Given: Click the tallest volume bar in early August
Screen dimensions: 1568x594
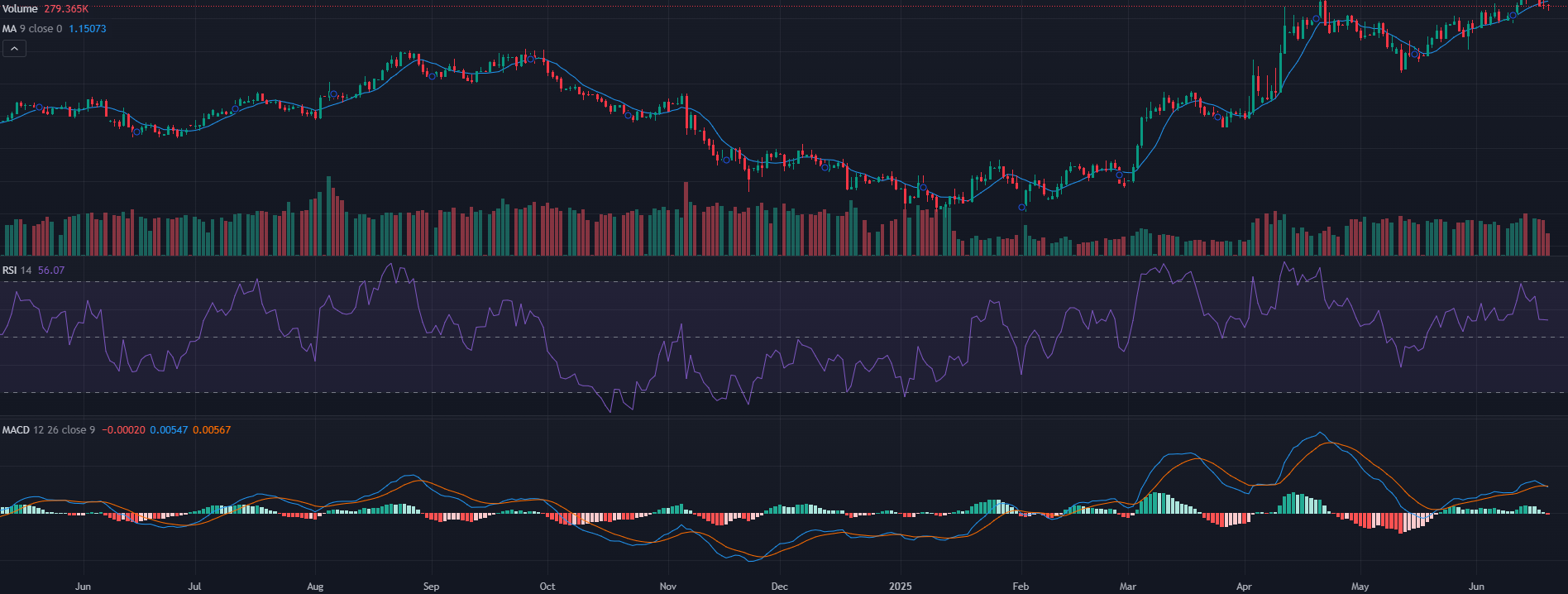Looking at the screenshot, I should click(x=329, y=215).
